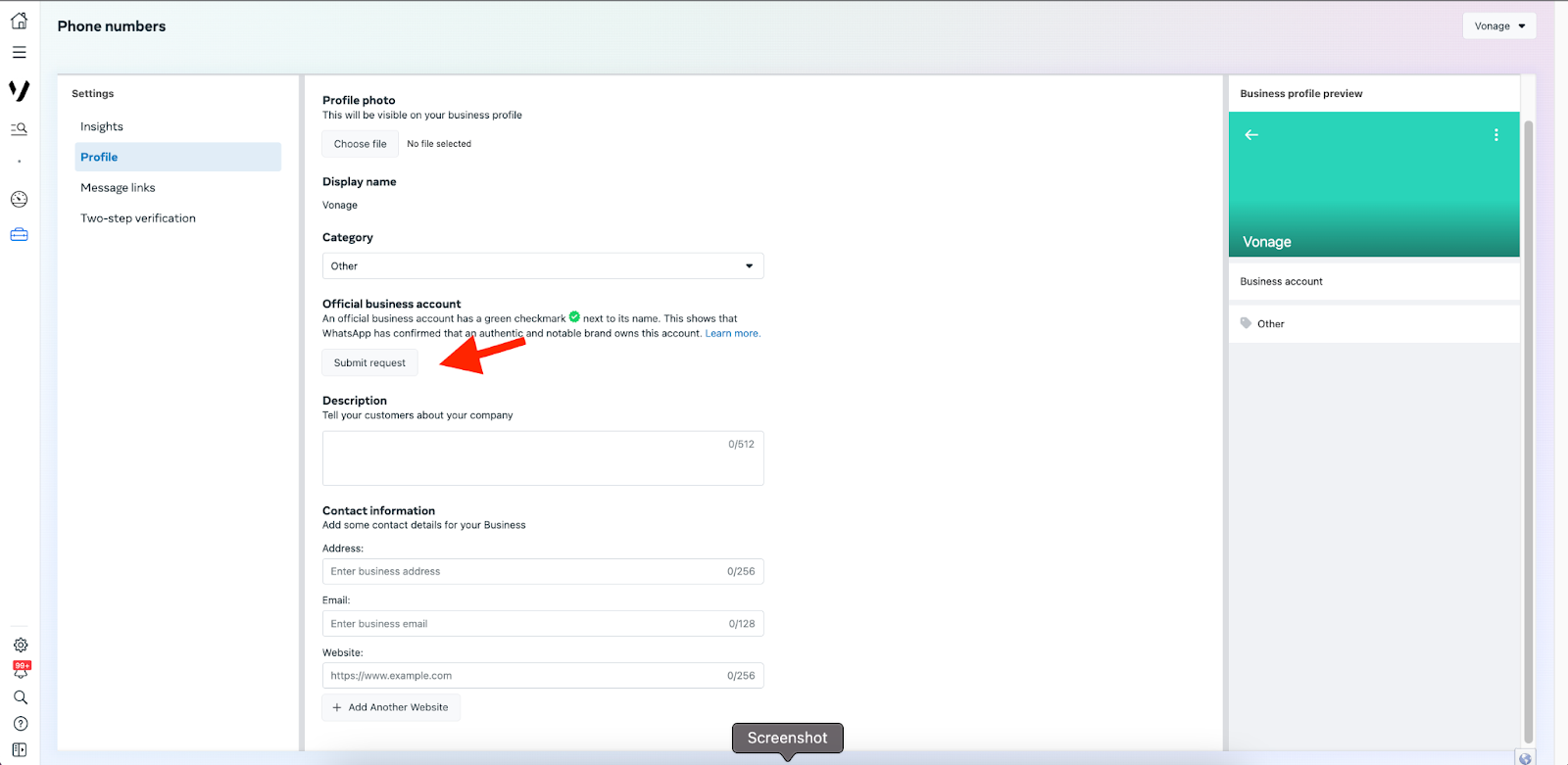Focus the Description text area
The height and width of the screenshot is (765, 1568).
tap(543, 458)
